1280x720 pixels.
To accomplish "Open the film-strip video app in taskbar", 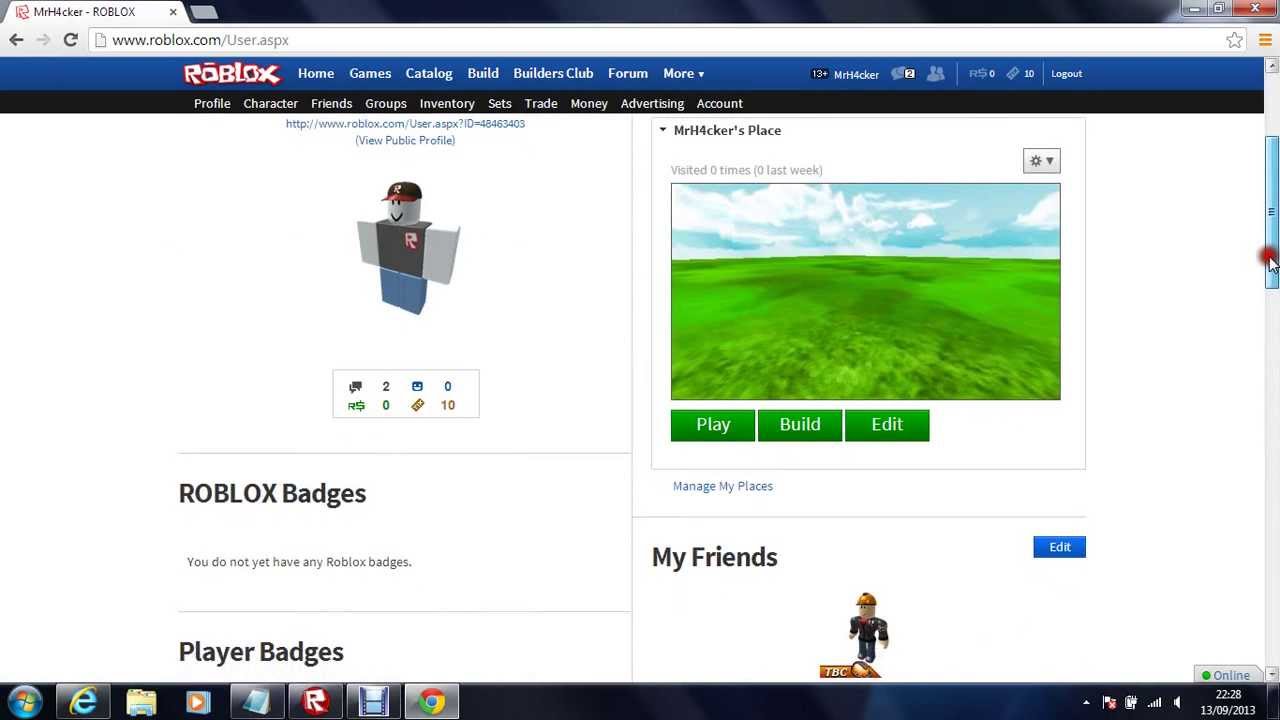I will 374,702.
